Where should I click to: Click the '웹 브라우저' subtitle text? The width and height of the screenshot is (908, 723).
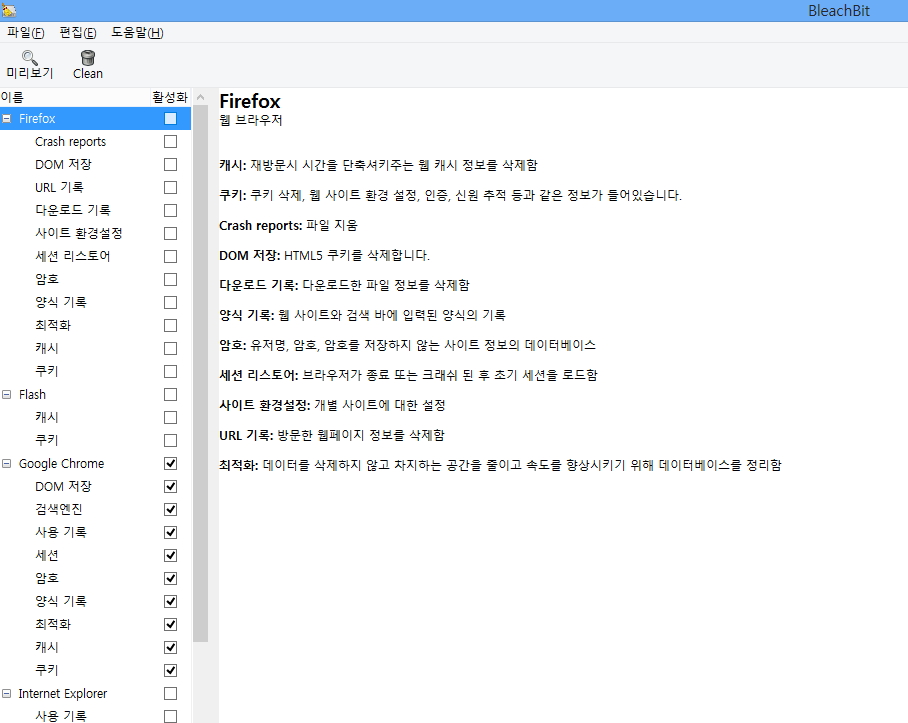[x=251, y=120]
